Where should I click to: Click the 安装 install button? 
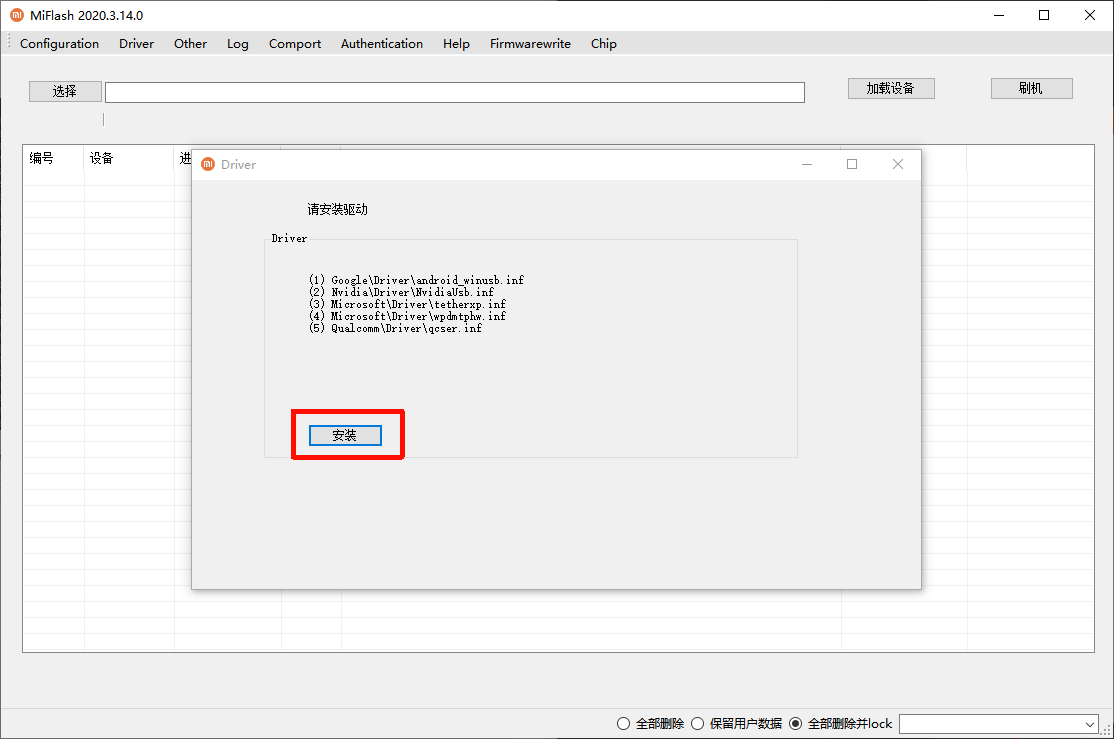tap(345, 436)
